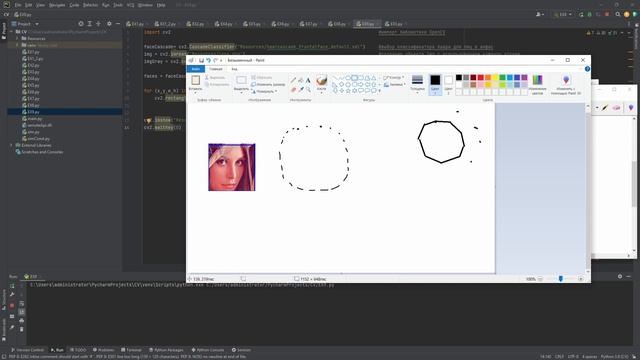Pick the yellow swatch in Paint palette
This screenshot has width=640, height=360.
tap(495, 77)
